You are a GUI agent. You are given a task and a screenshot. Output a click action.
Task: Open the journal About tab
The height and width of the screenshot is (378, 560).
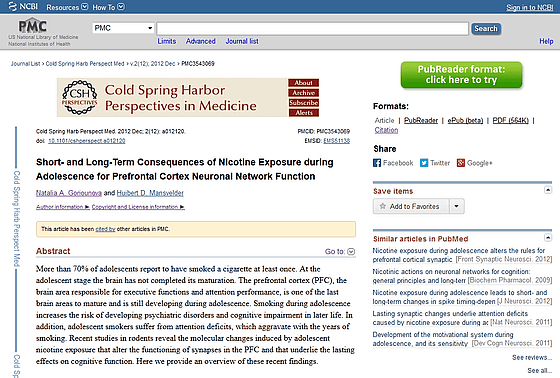pyautogui.click(x=304, y=83)
